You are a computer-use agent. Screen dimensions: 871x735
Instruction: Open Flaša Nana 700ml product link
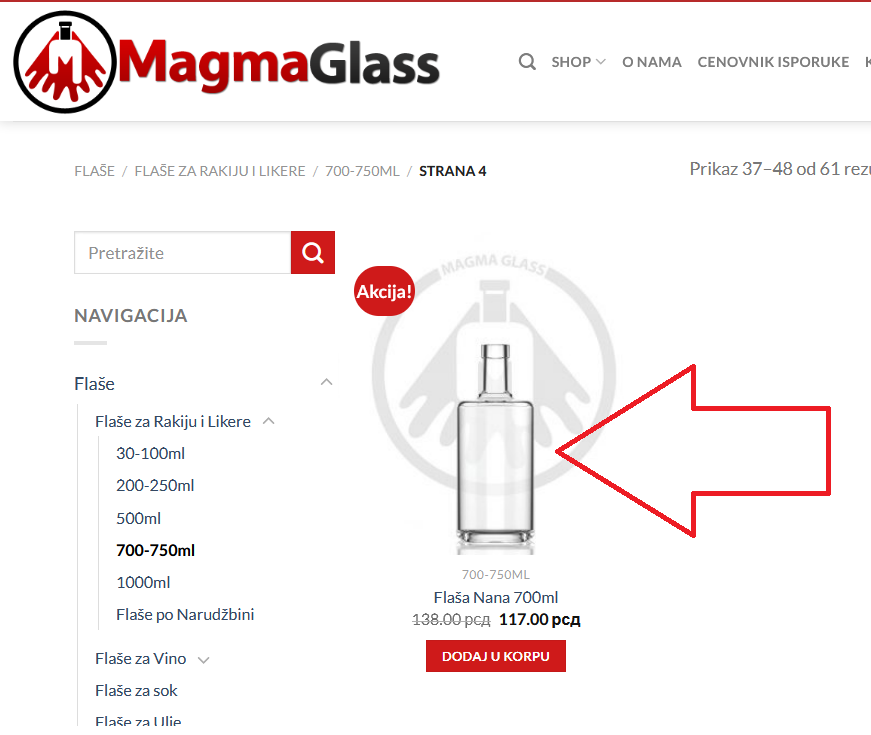point(495,597)
